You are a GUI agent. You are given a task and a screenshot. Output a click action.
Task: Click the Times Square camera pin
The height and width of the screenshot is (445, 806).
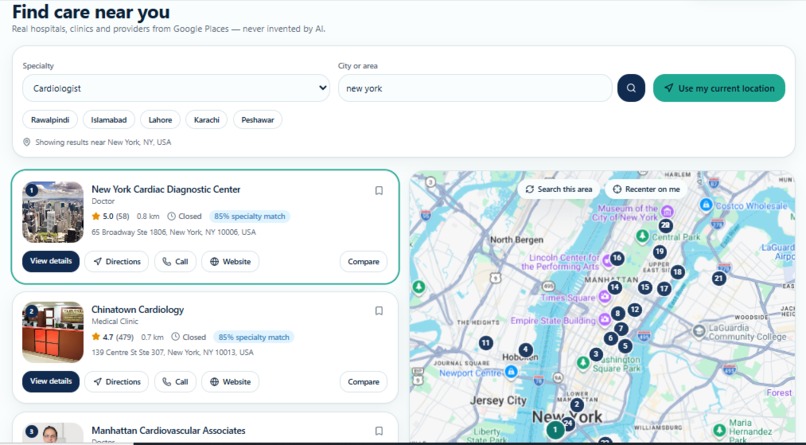[604, 297]
